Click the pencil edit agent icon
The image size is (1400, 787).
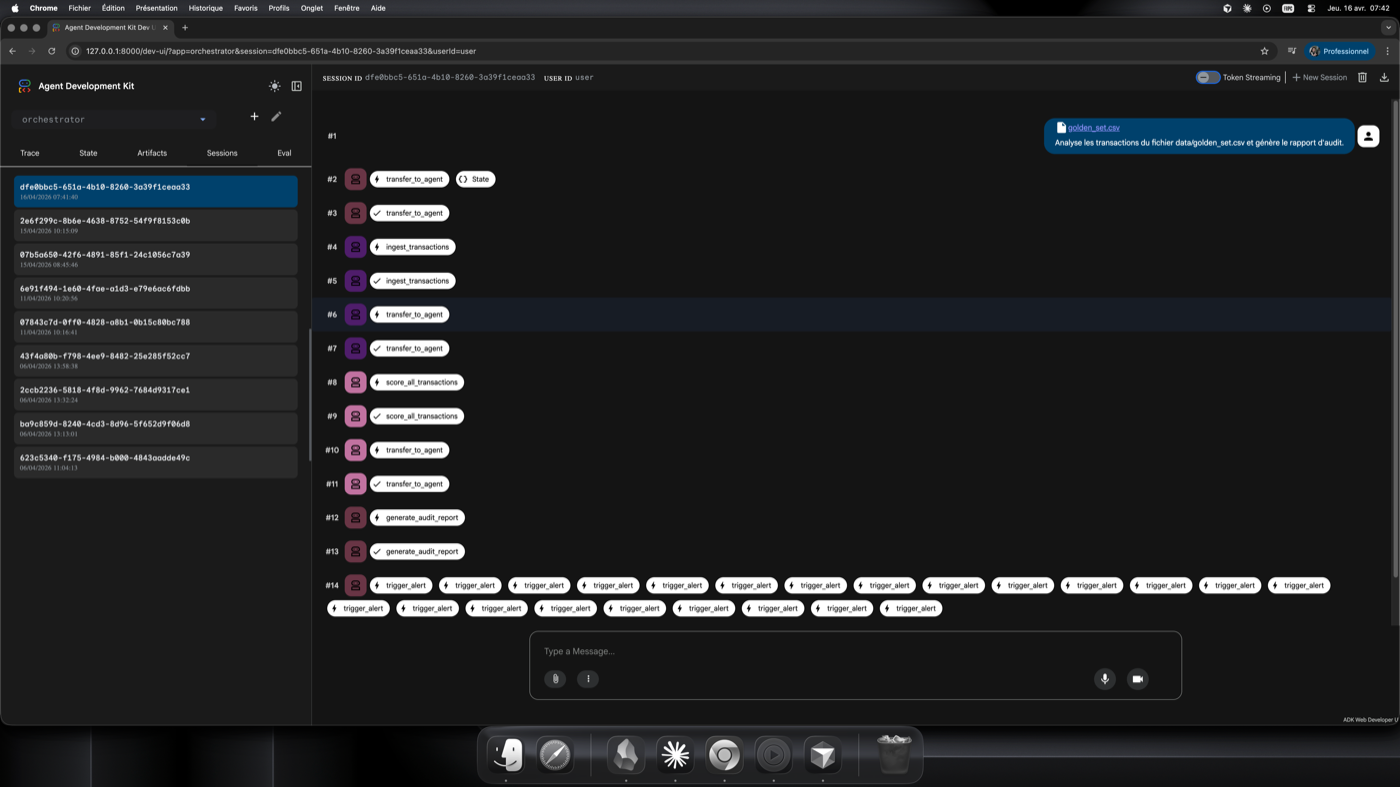click(x=277, y=117)
